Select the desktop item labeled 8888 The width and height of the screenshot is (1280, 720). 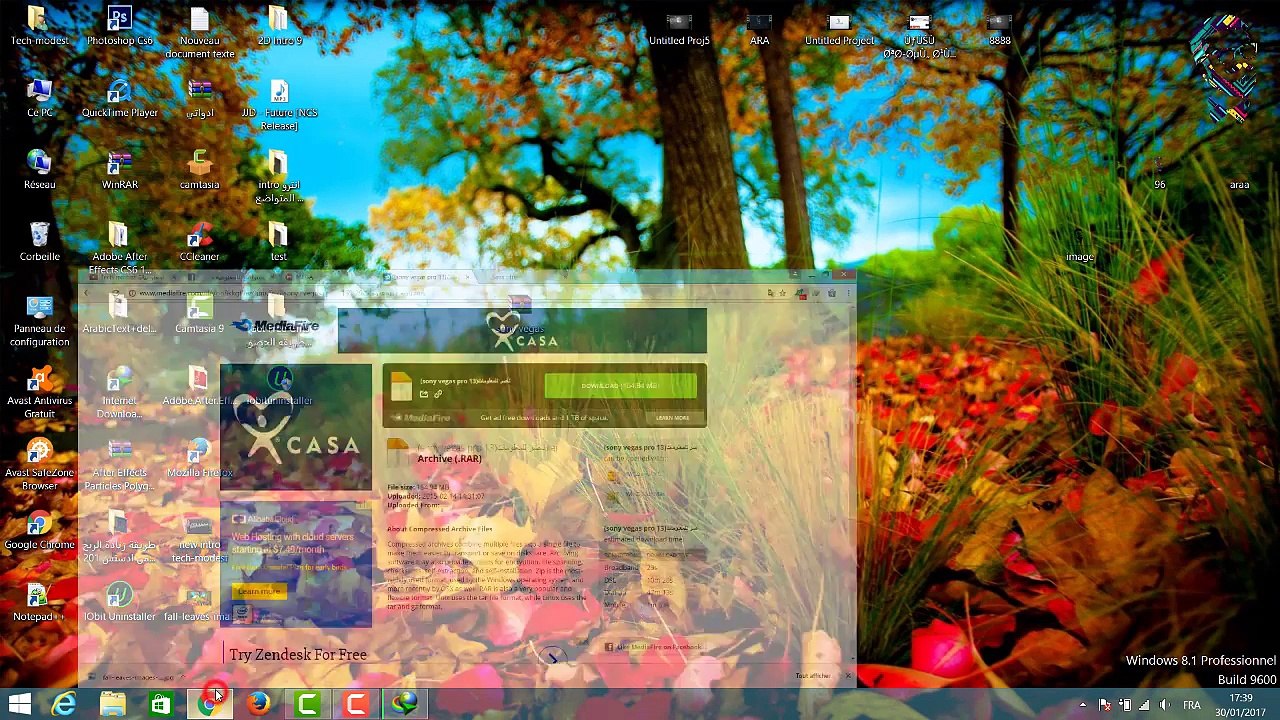999,29
